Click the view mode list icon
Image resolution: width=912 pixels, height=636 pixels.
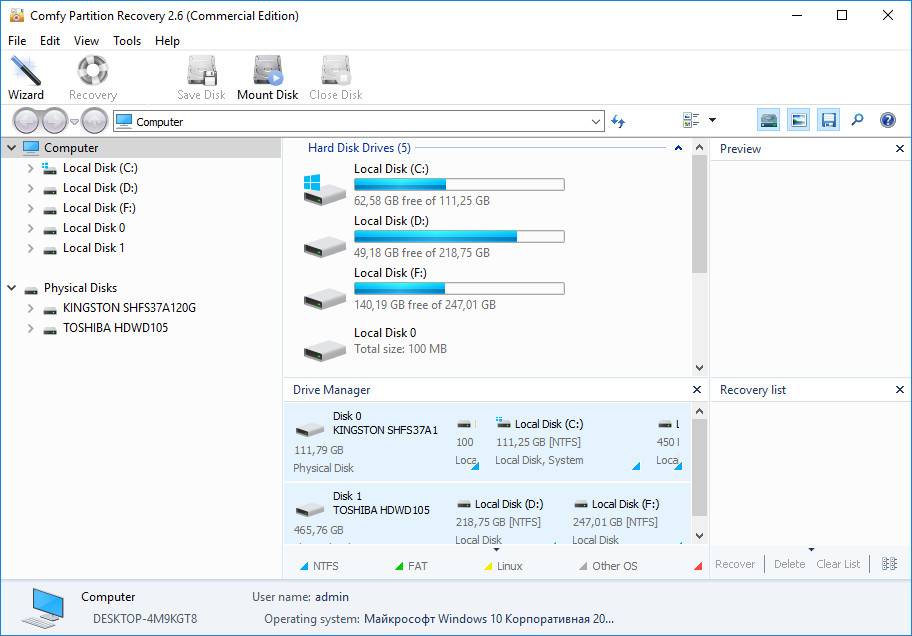point(691,120)
